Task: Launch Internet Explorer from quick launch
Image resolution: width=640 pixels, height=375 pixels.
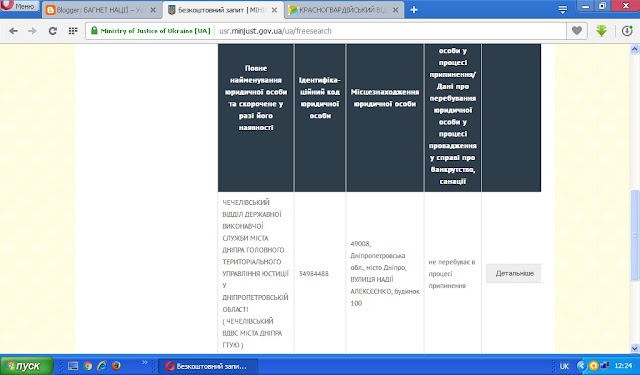Action: pyautogui.click(x=102, y=366)
